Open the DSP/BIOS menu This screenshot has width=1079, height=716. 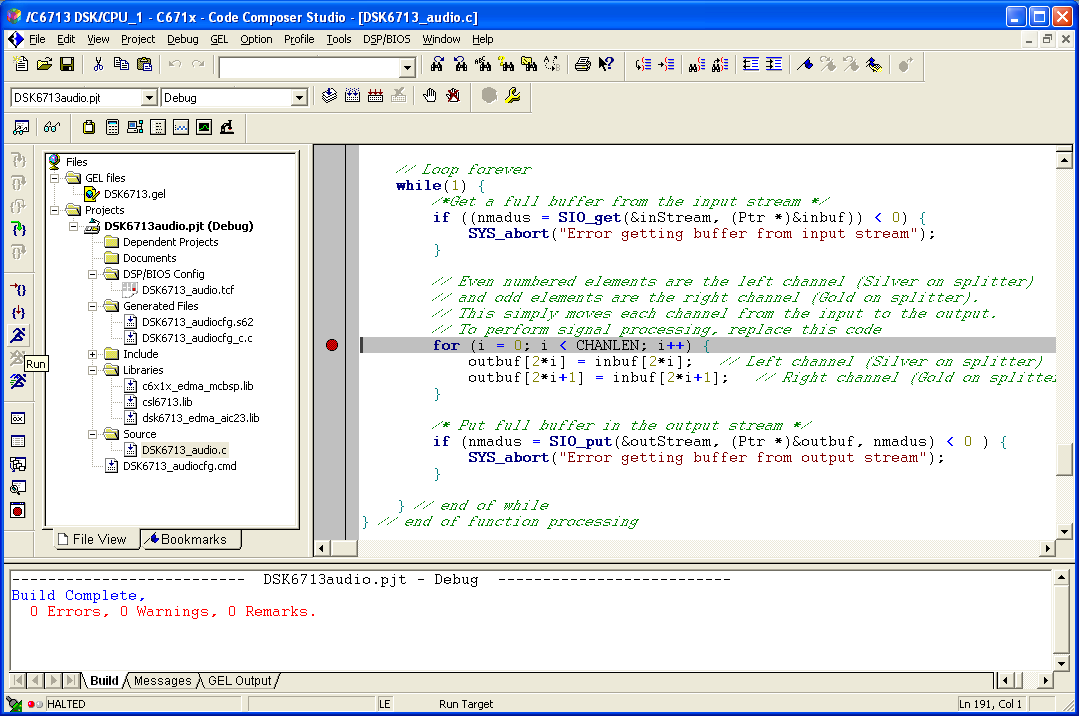click(x=386, y=39)
